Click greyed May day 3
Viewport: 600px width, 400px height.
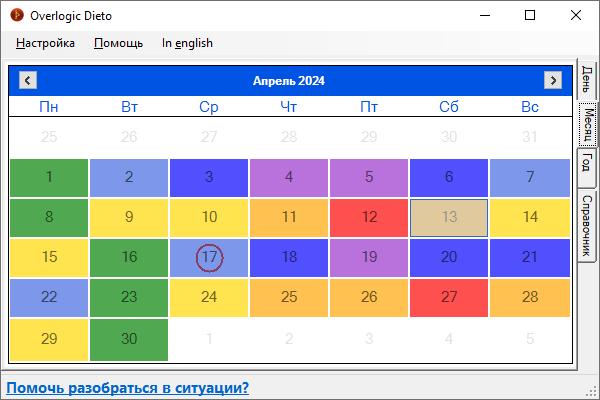(x=369, y=339)
